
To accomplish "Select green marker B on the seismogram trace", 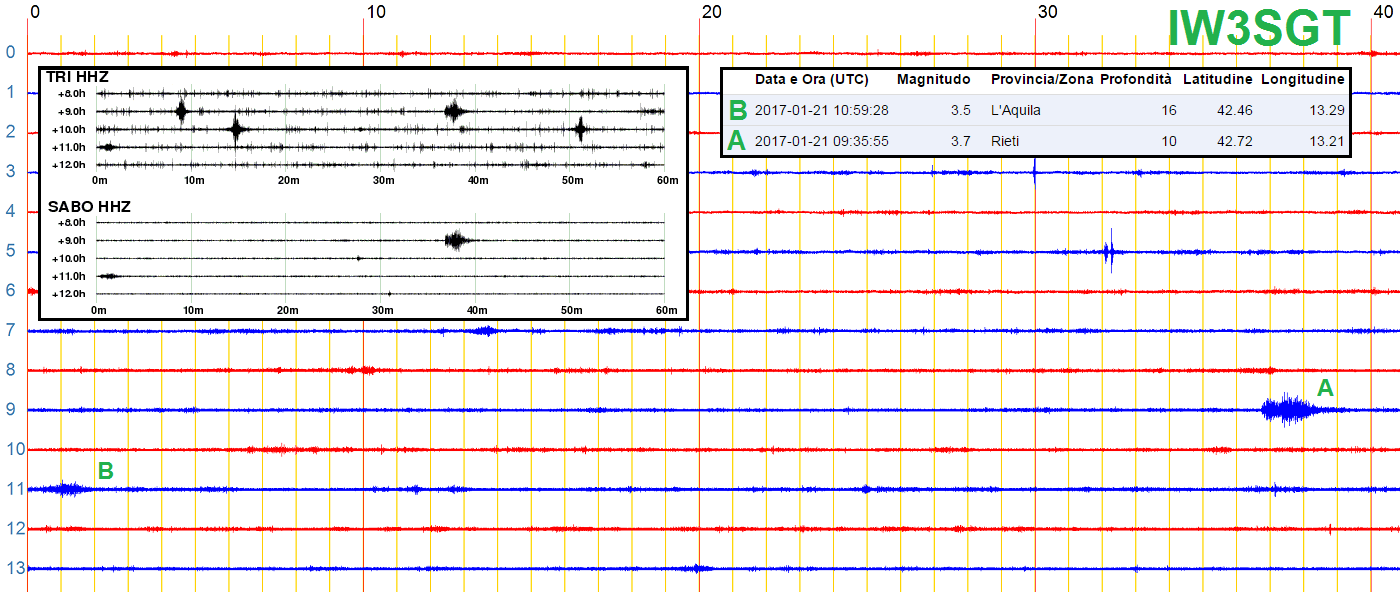I will point(105,469).
